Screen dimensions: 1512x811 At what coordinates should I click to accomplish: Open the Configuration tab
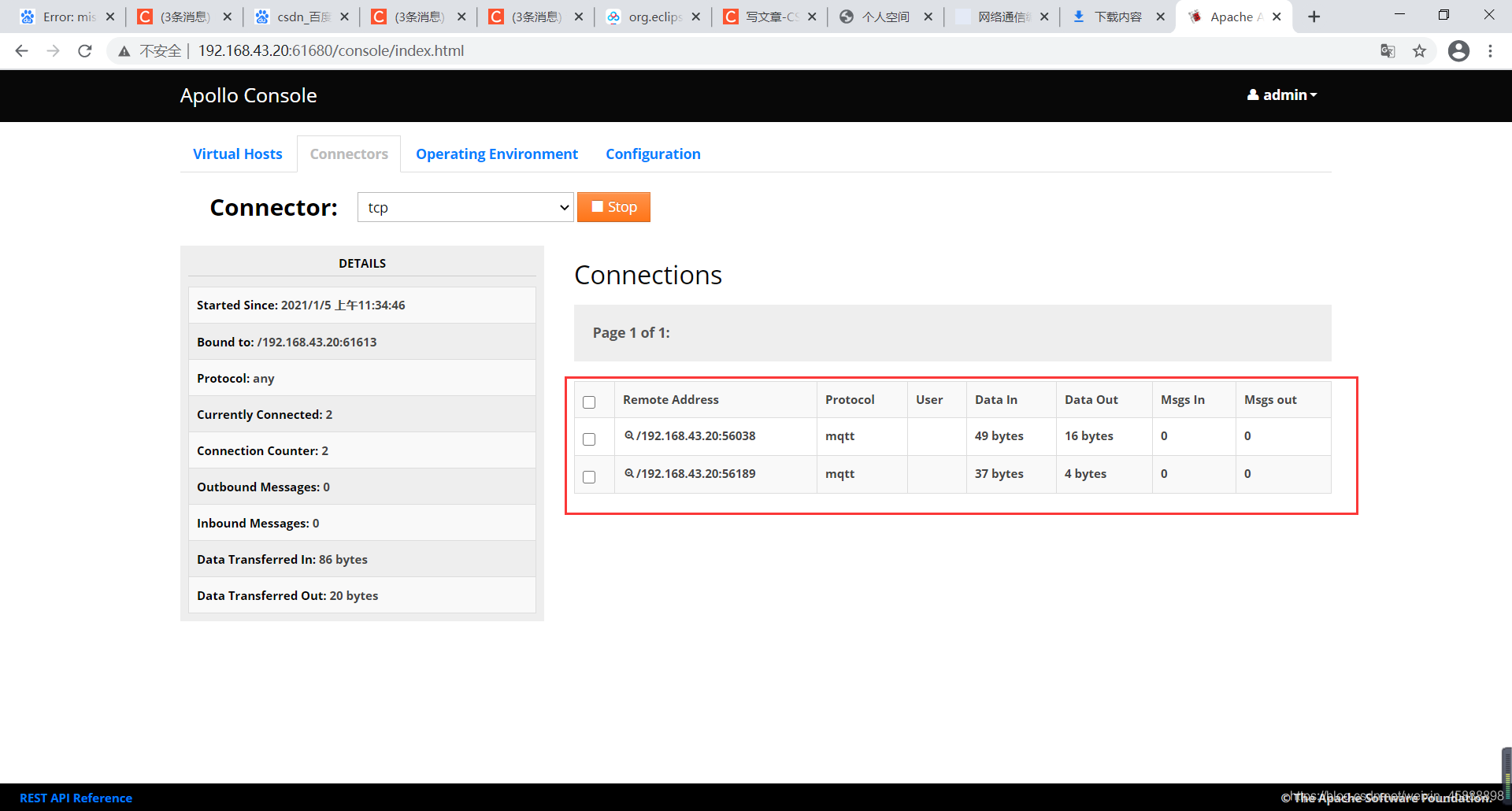[x=653, y=154]
